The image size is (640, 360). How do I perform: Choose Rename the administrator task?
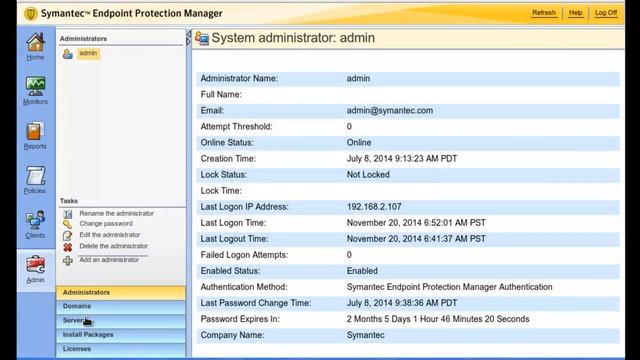(116, 213)
